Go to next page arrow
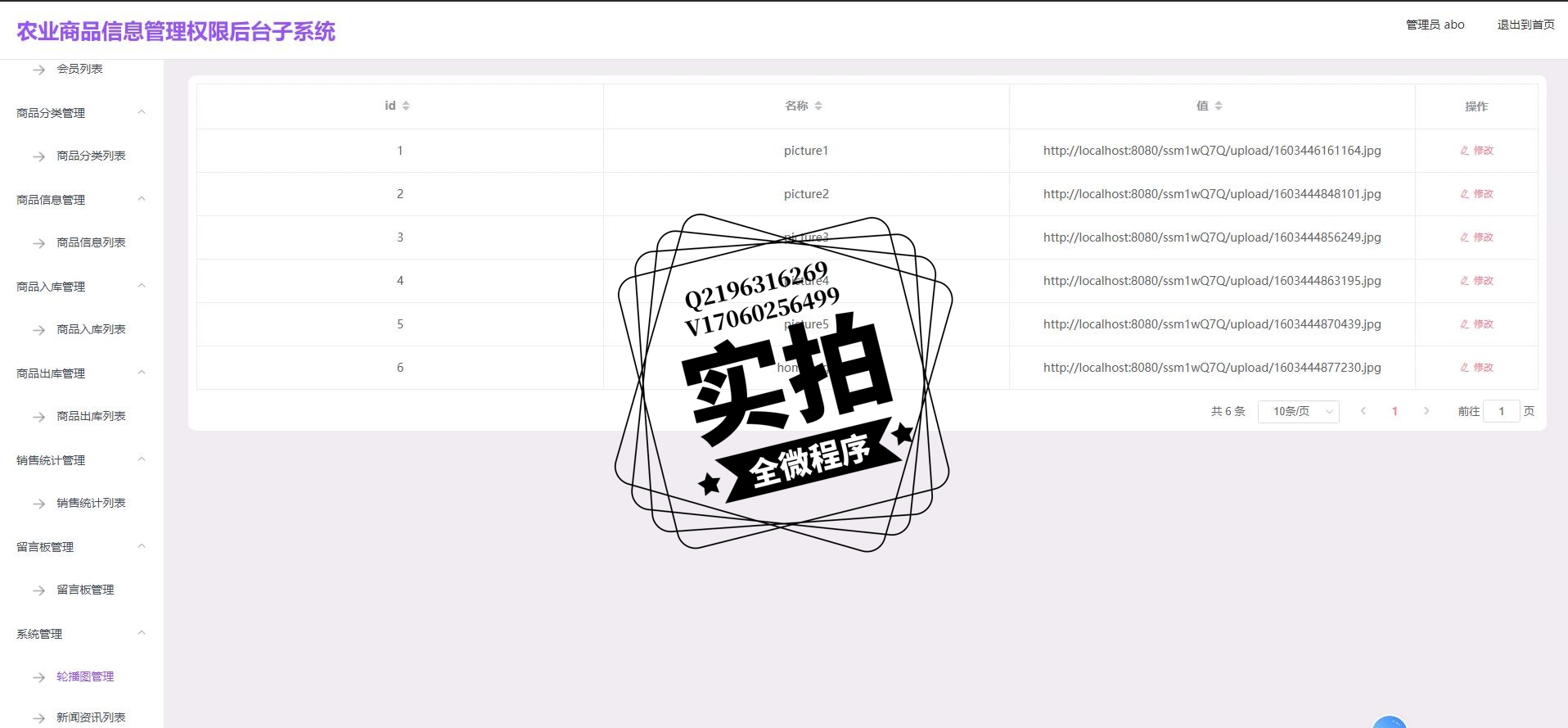The image size is (1568, 728). [x=1426, y=411]
